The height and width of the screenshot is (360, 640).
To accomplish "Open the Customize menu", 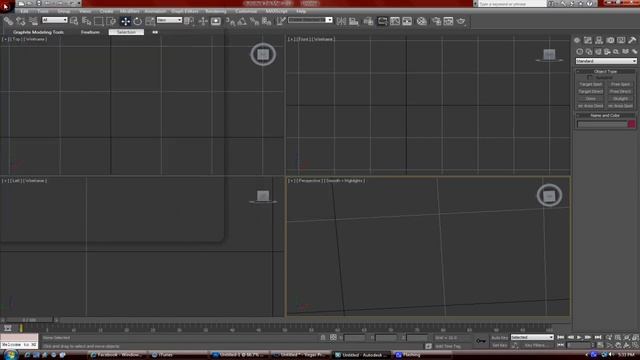I will tap(246, 11).
